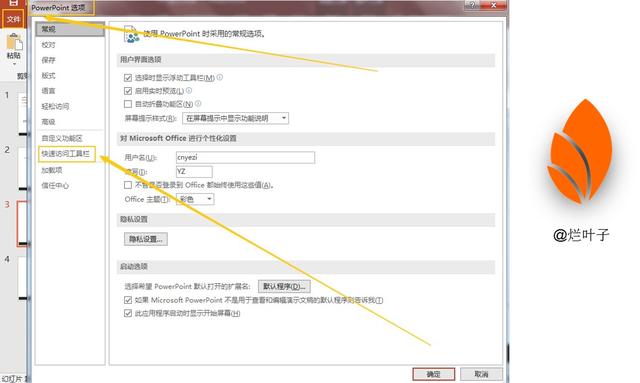
Task: Select slide 3 thumbnail
Action: (x=22, y=224)
